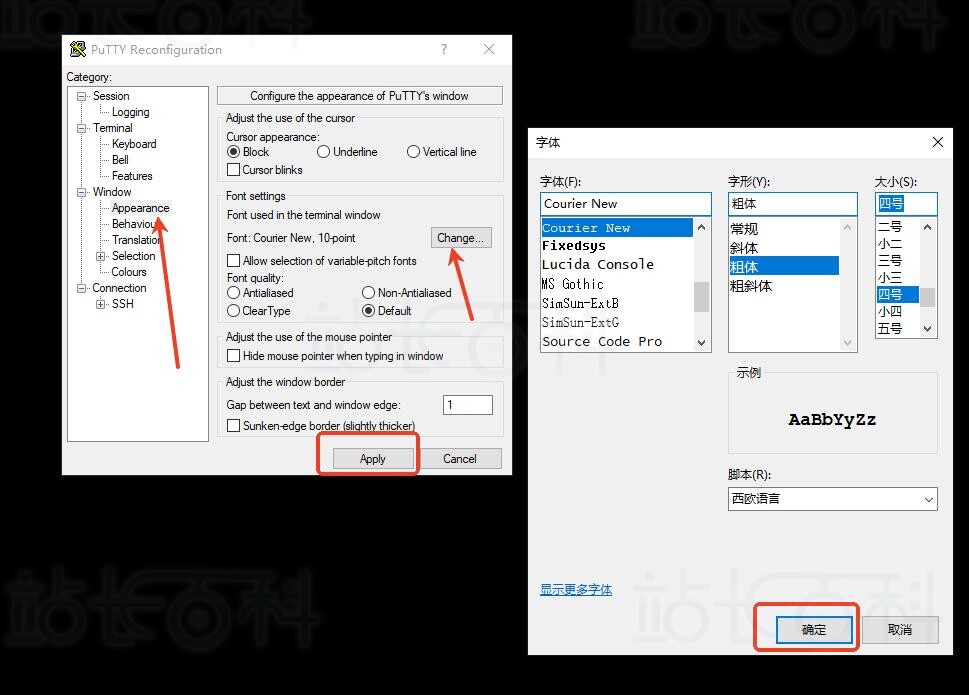Image resolution: width=969 pixels, height=695 pixels.
Task: Expand the Selection tree node
Action: tap(100, 256)
